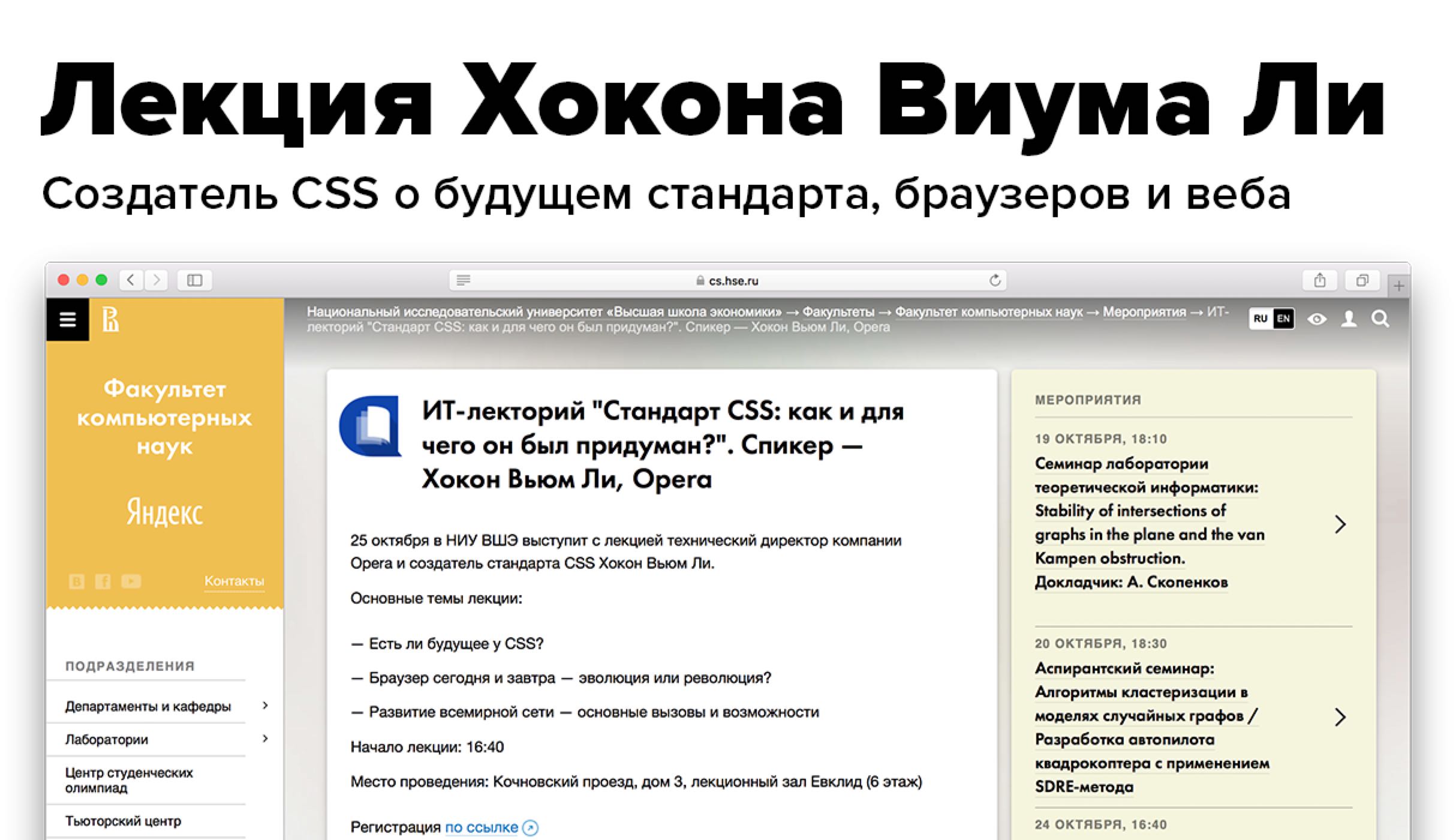Click the article title 'ИТ-лекторий "Стандарт CSS...'
The width and height of the screenshot is (1456, 840).
pyautogui.click(x=663, y=445)
